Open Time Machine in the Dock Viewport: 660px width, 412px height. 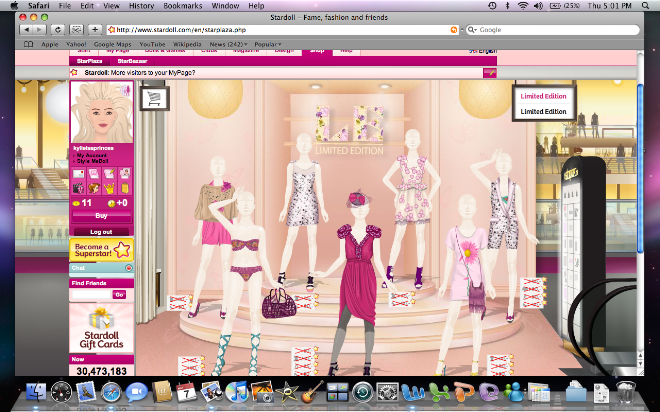point(362,392)
